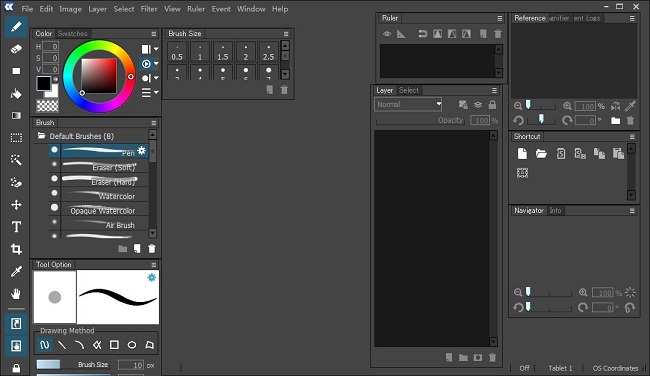This screenshot has height=376, width=650.
Task: Toggle the layer lock icon in the Layer panel
Action: pyautogui.click(x=492, y=105)
